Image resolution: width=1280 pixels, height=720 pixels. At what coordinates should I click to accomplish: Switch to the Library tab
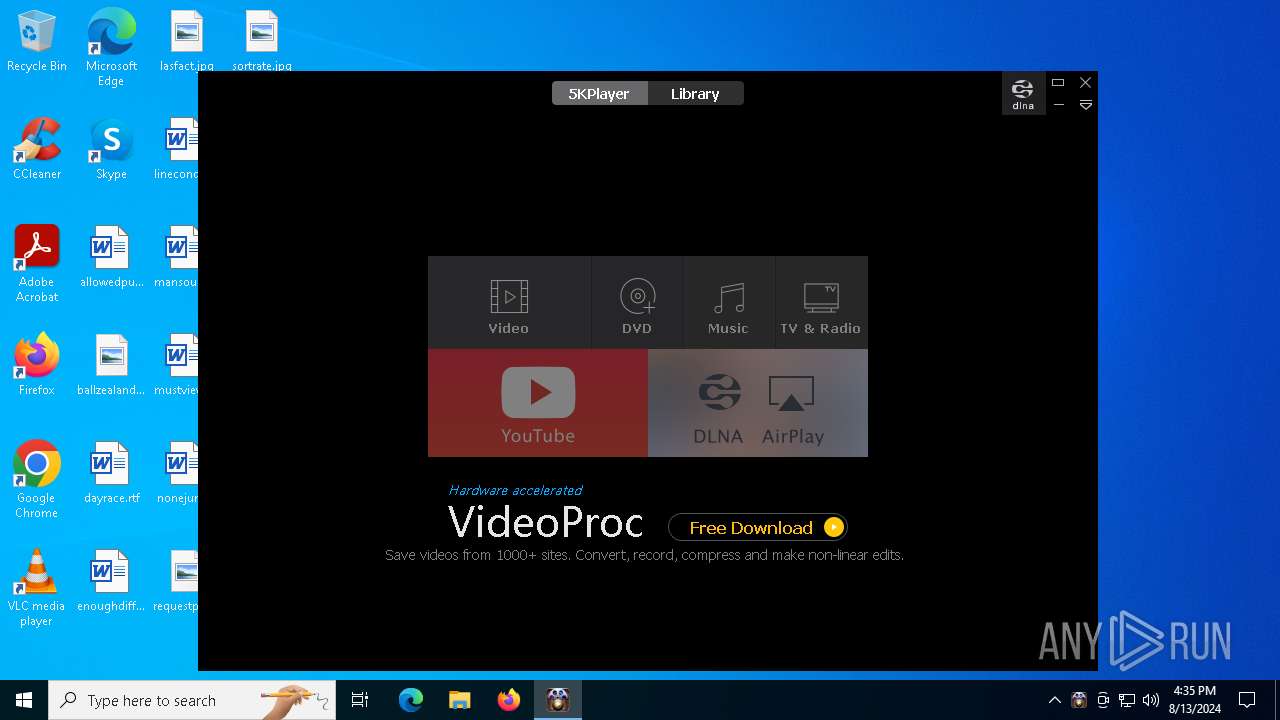coord(695,93)
